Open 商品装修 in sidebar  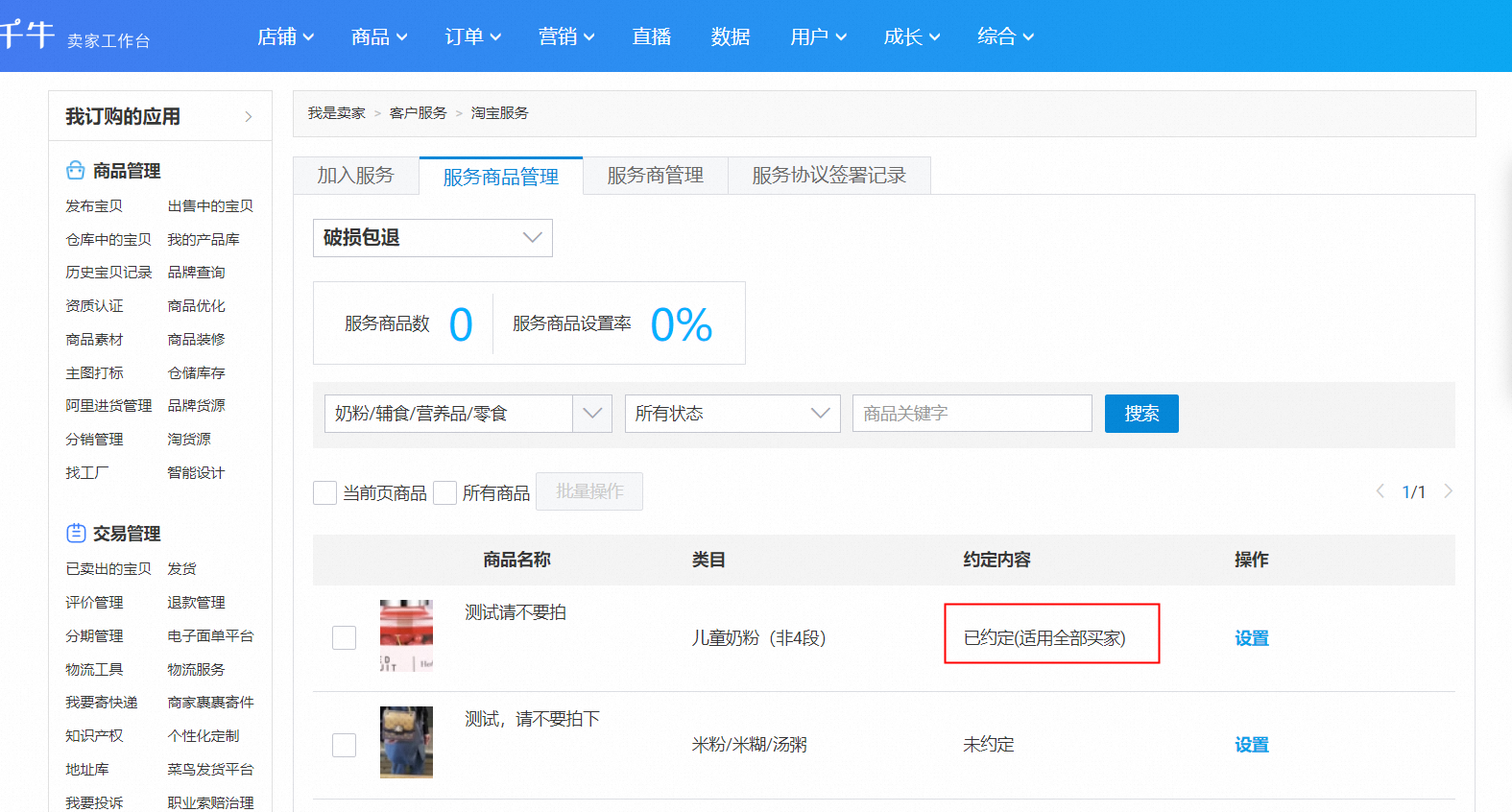coord(196,340)
